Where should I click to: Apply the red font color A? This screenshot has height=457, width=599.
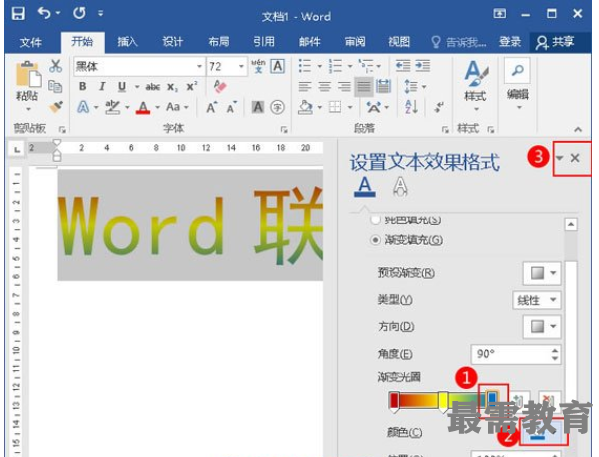(x=143, y=107)
